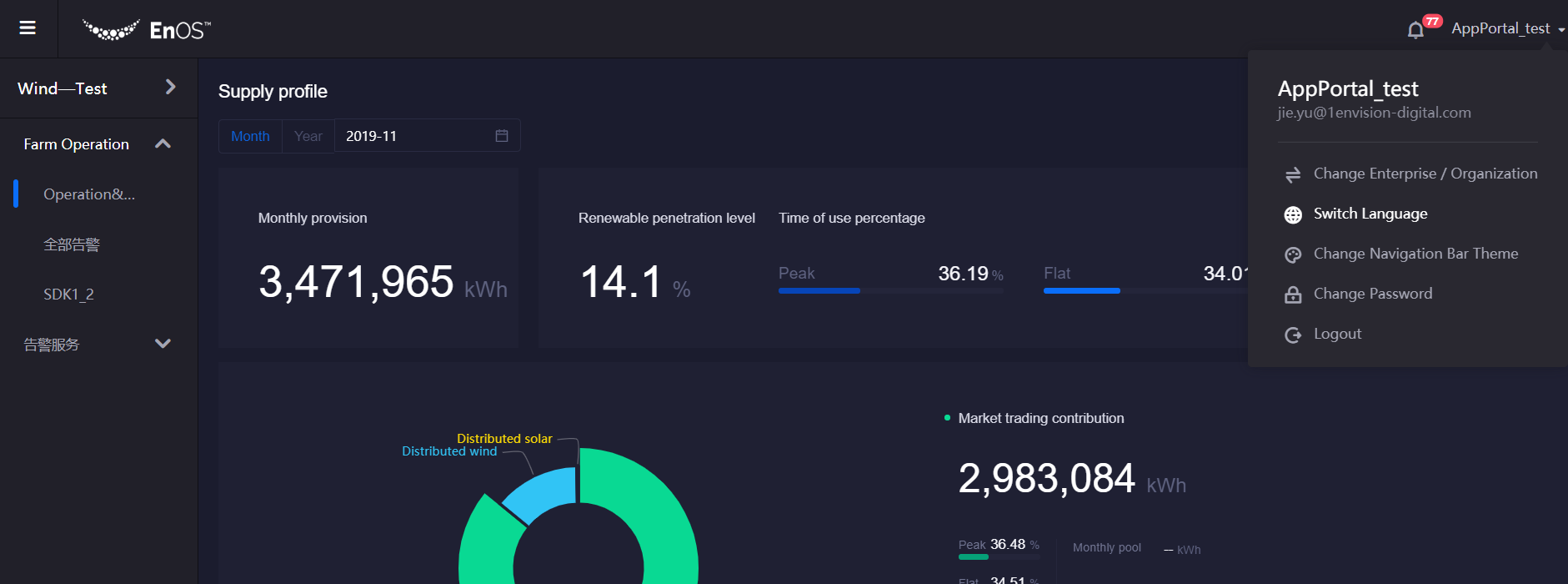Open the notification bell with 77 alerts
Screen dimensions: 1568x584
[x=1415, y=30]
